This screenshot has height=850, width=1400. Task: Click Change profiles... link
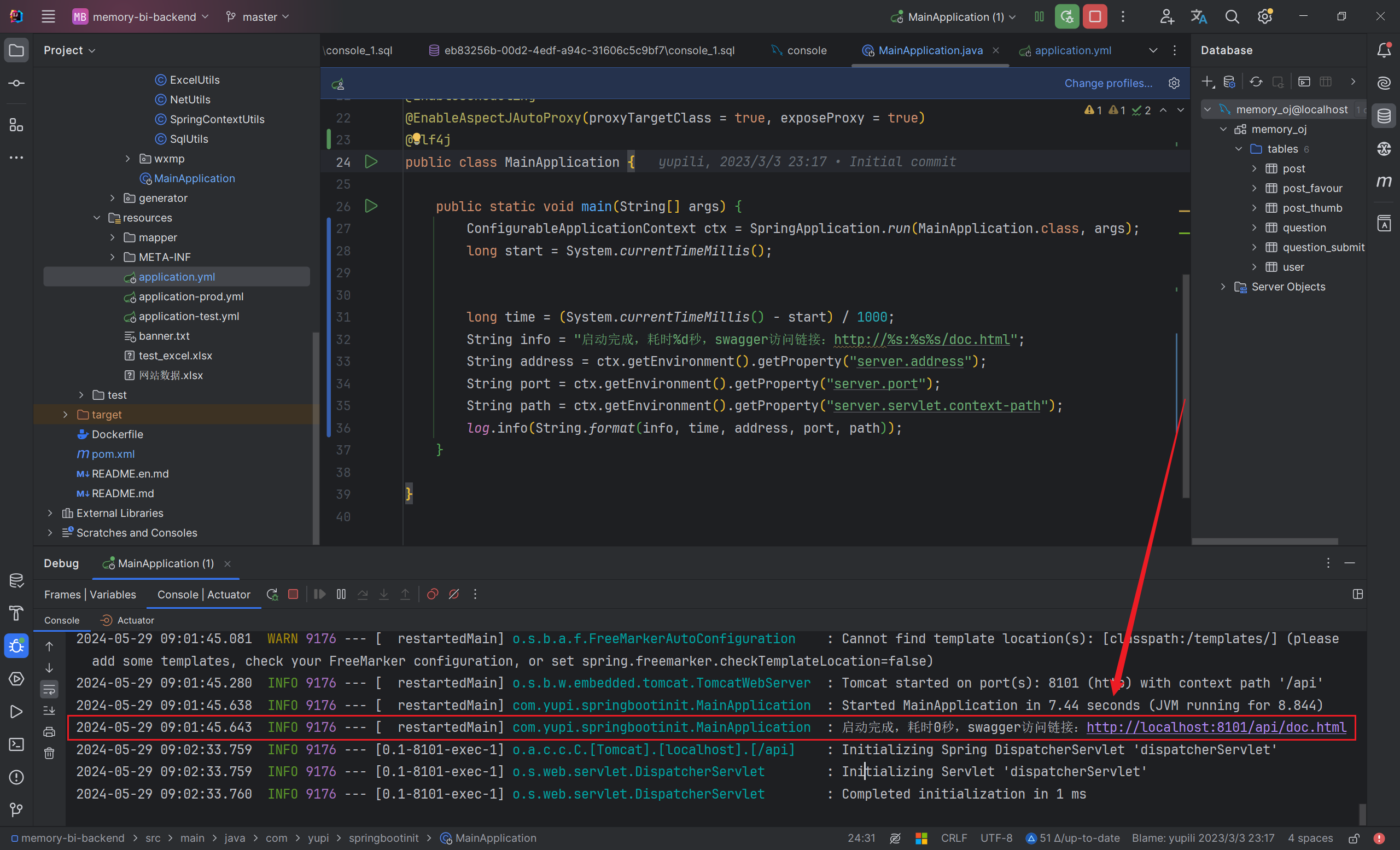pos(1109,83)
